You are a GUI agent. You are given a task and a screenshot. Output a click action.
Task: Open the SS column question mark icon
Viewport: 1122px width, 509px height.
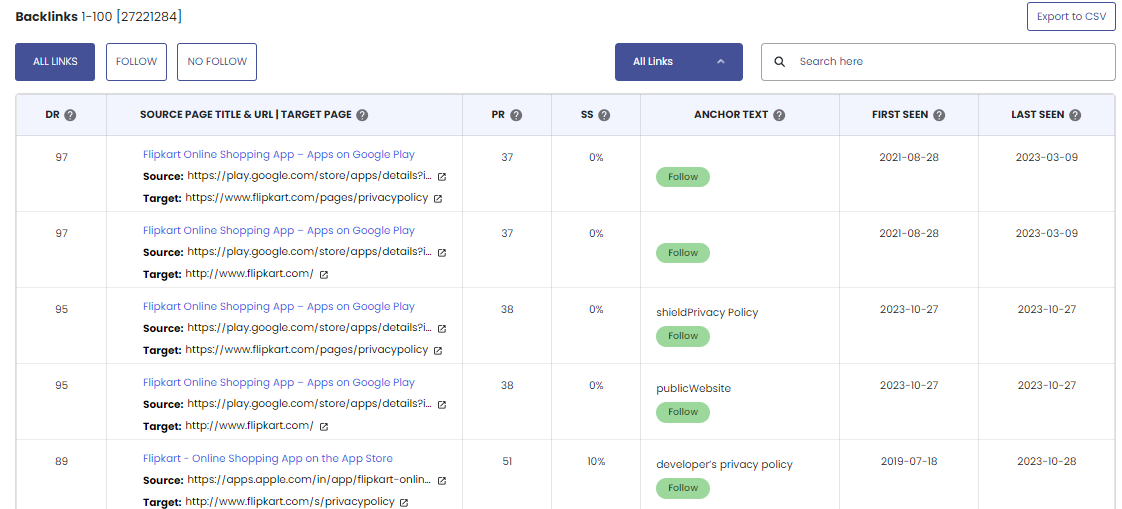click(604, 115)
